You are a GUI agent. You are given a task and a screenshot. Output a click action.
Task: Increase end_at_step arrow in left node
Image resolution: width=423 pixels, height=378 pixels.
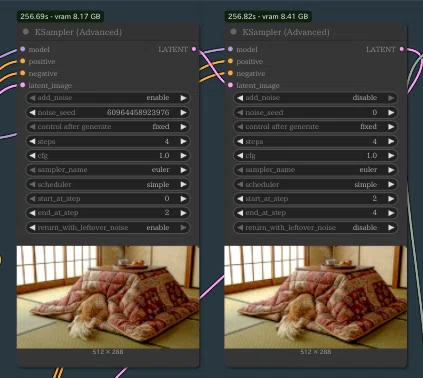click(x=183, y=213)
